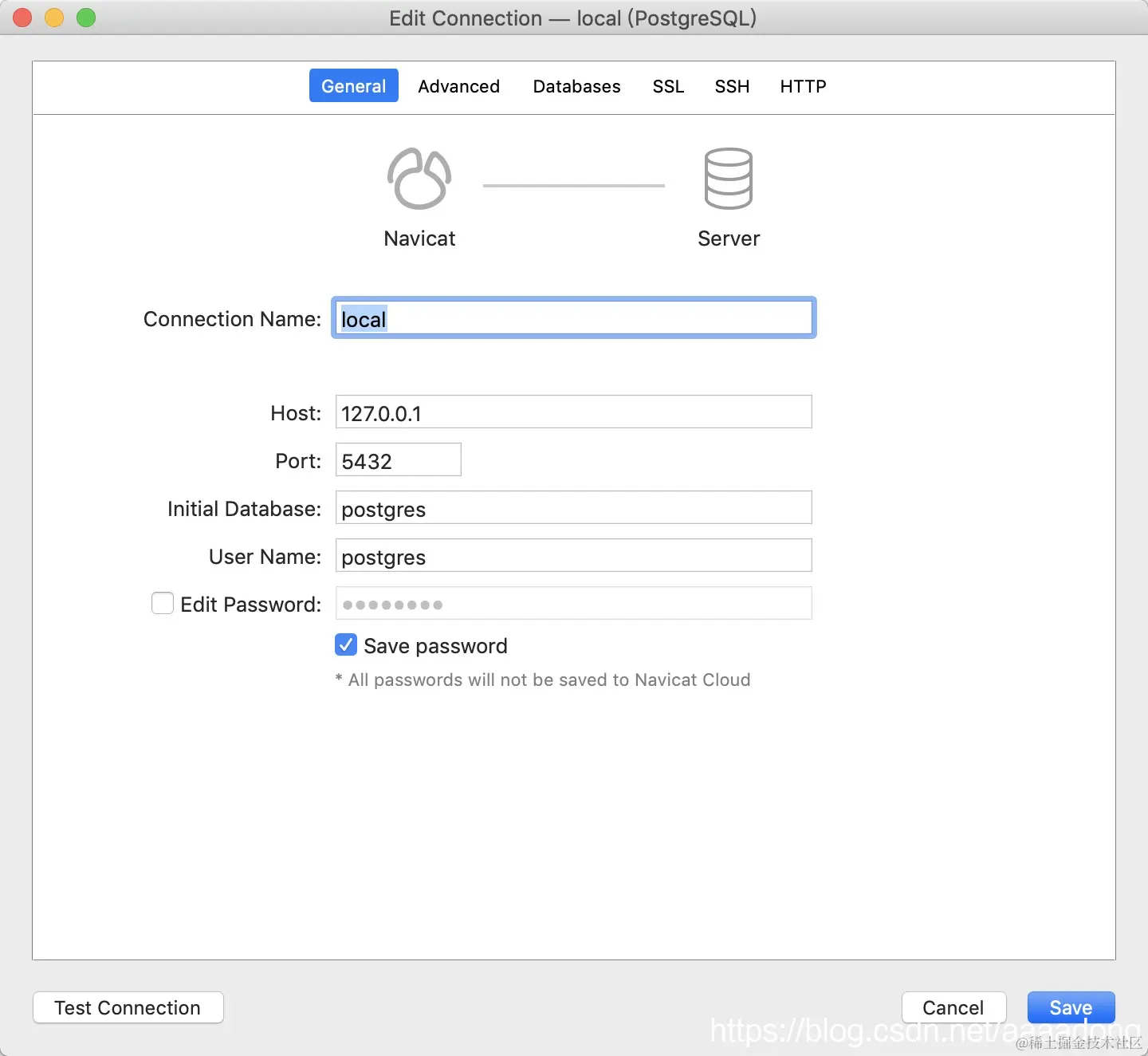Click the Connection Name label
Viewport: 1148px width, 1056px height.
tap(232, 319)
